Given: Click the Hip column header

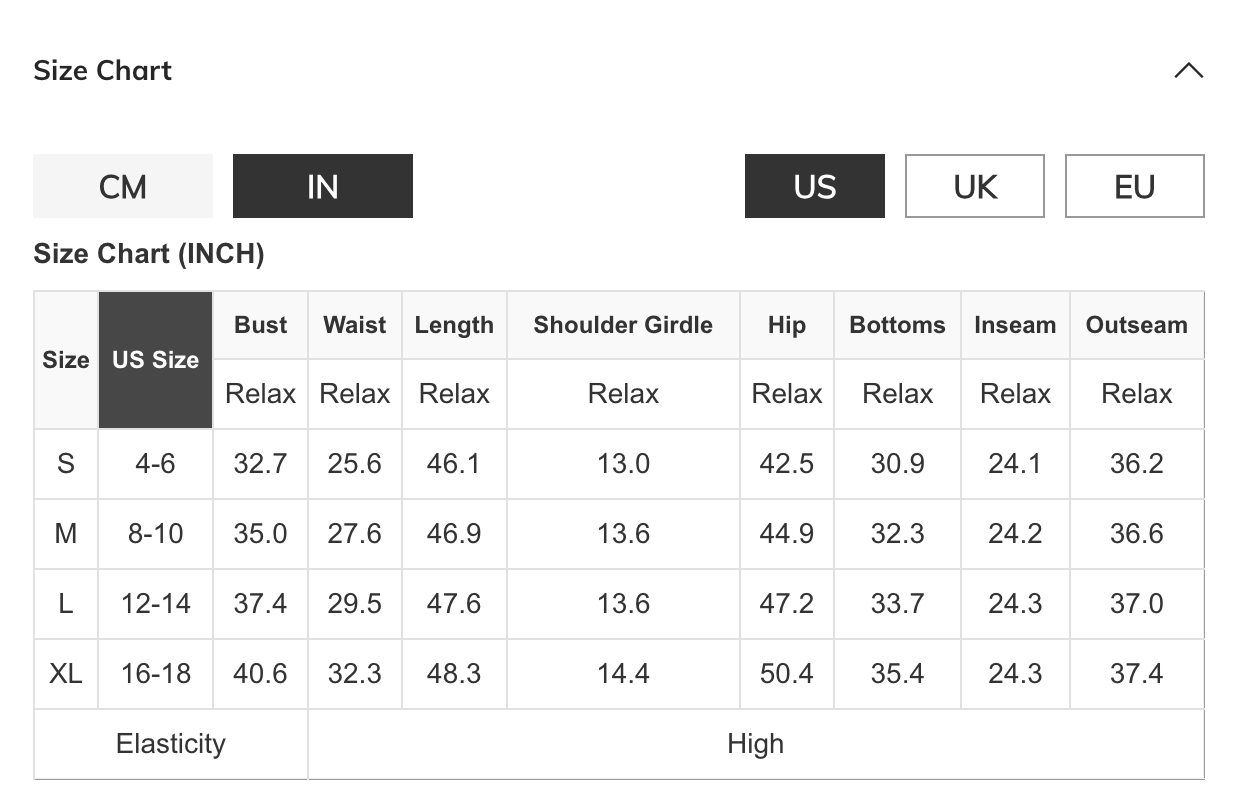Looking at the screenshot, I should 786,325.
